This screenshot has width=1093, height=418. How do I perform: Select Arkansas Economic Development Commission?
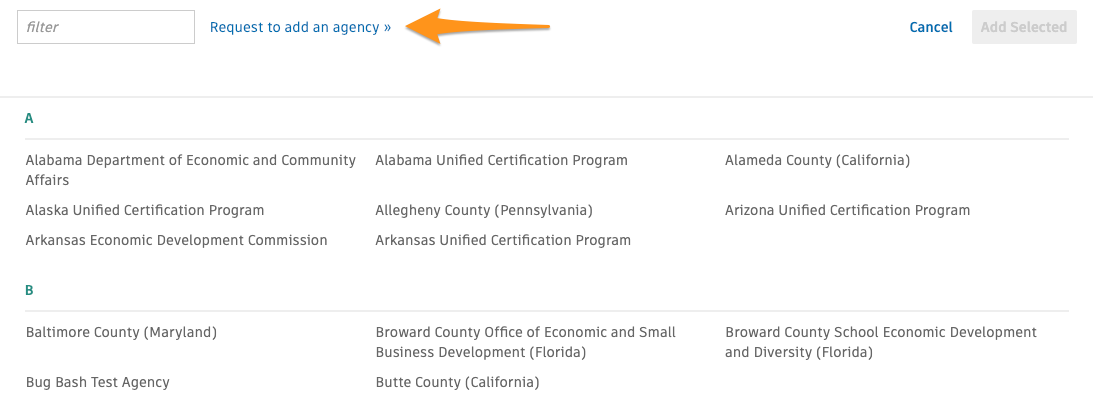(x=176, y=240)
